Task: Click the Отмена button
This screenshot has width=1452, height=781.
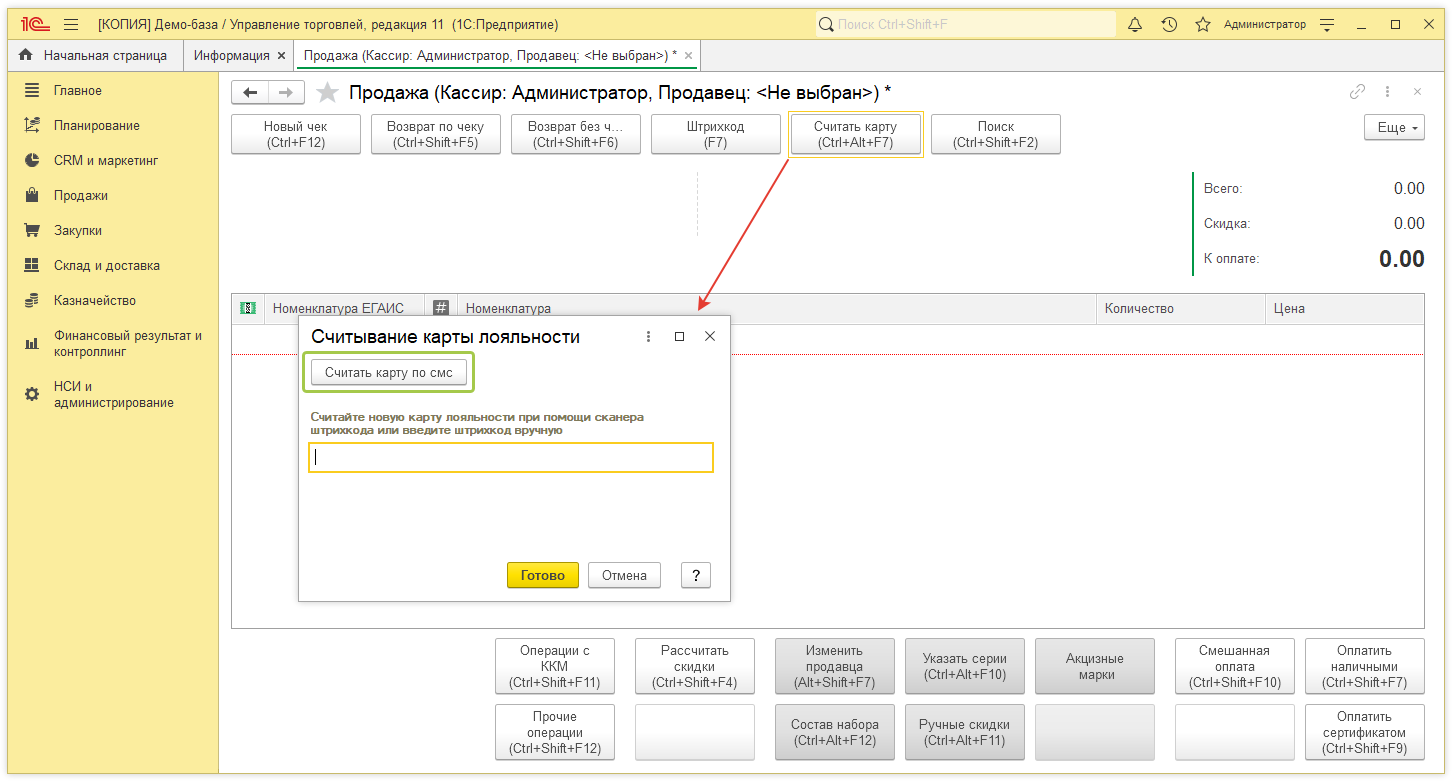Action: (624, 575)
